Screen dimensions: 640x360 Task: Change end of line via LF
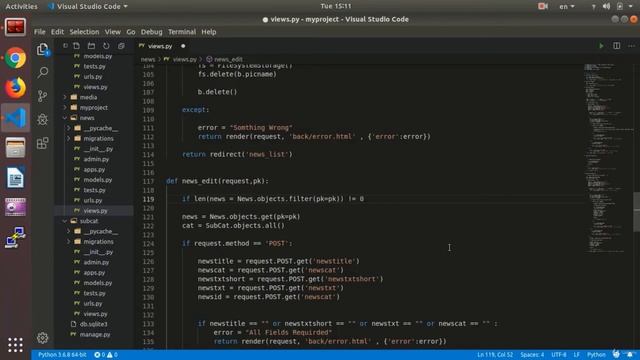(576, 355)
